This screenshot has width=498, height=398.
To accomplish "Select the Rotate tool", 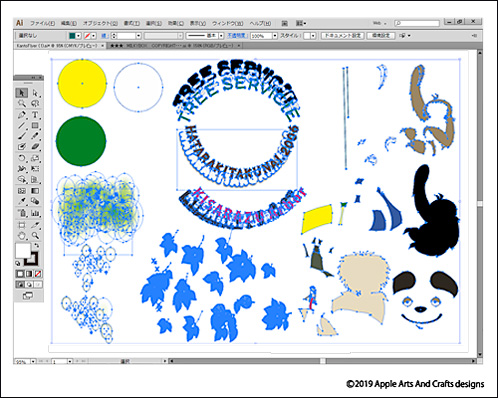I will [22, 158].
